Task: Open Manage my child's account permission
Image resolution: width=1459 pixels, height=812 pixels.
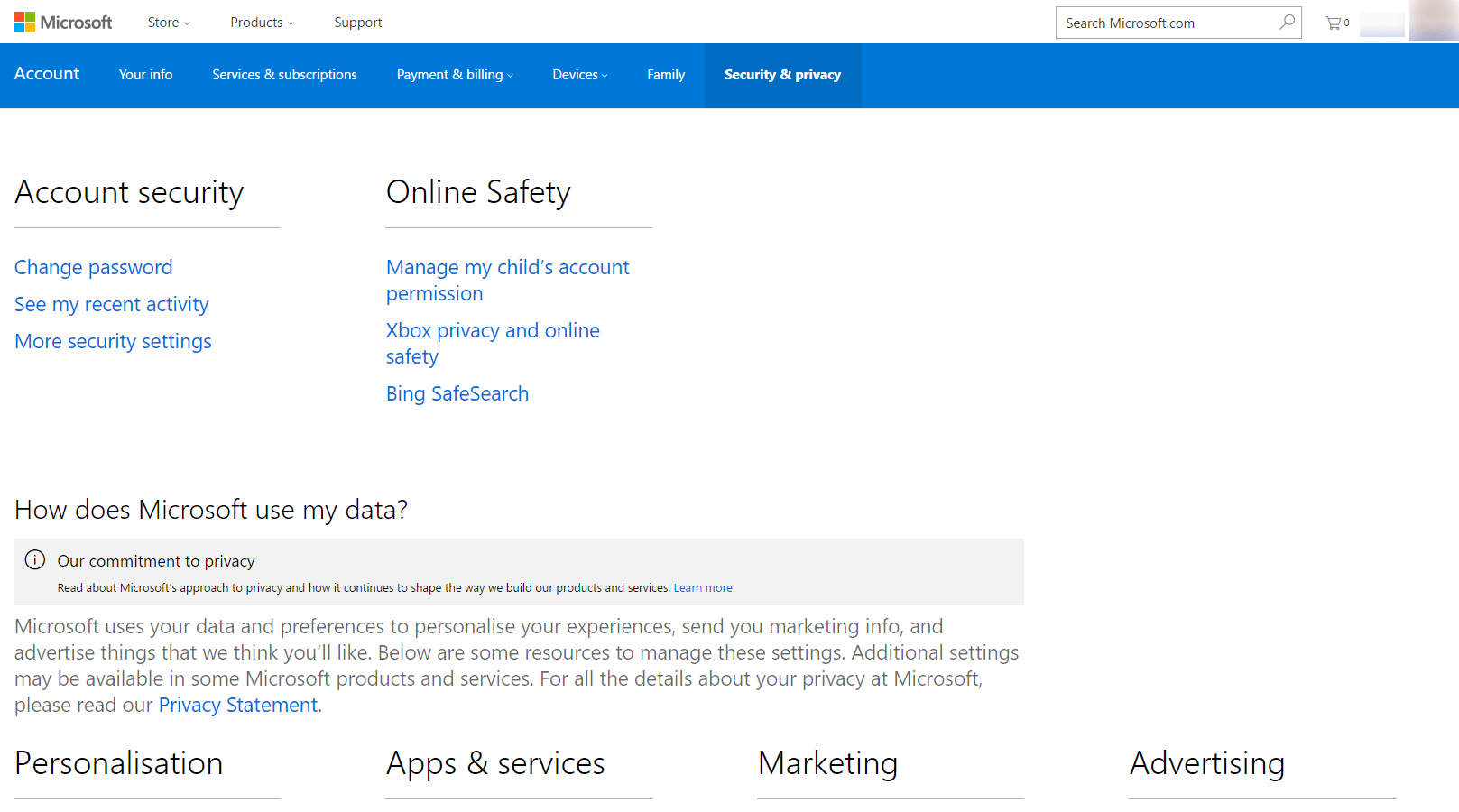Action: tap(508, 281)
